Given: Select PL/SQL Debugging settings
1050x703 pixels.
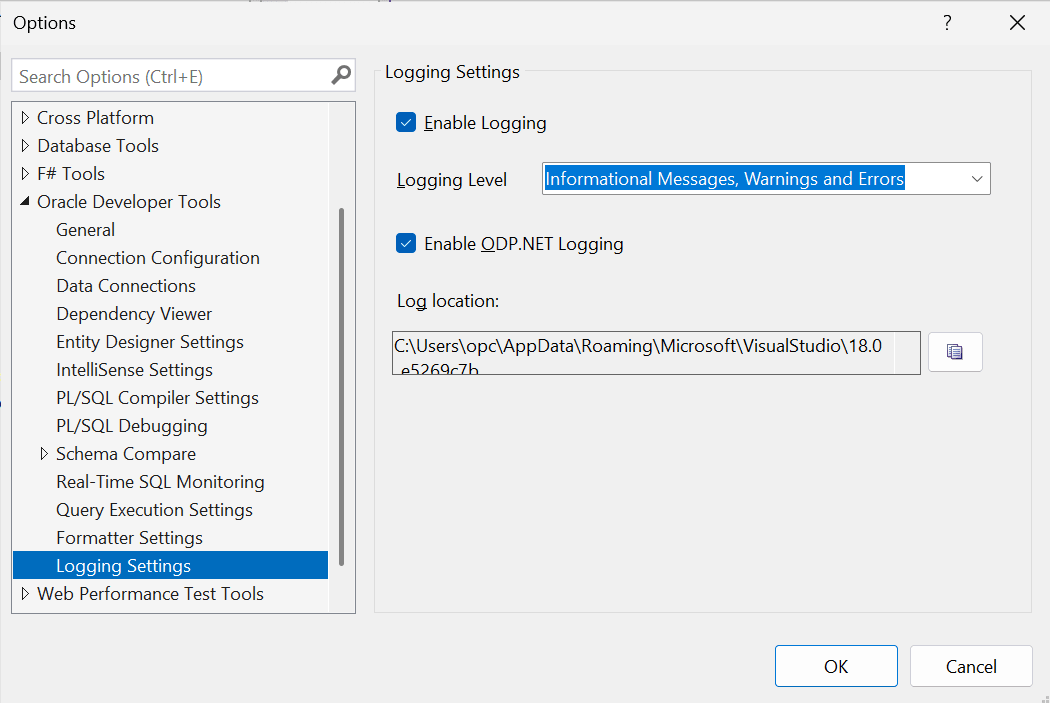Looking at the screenshot, I should click(x=131, y=425).
